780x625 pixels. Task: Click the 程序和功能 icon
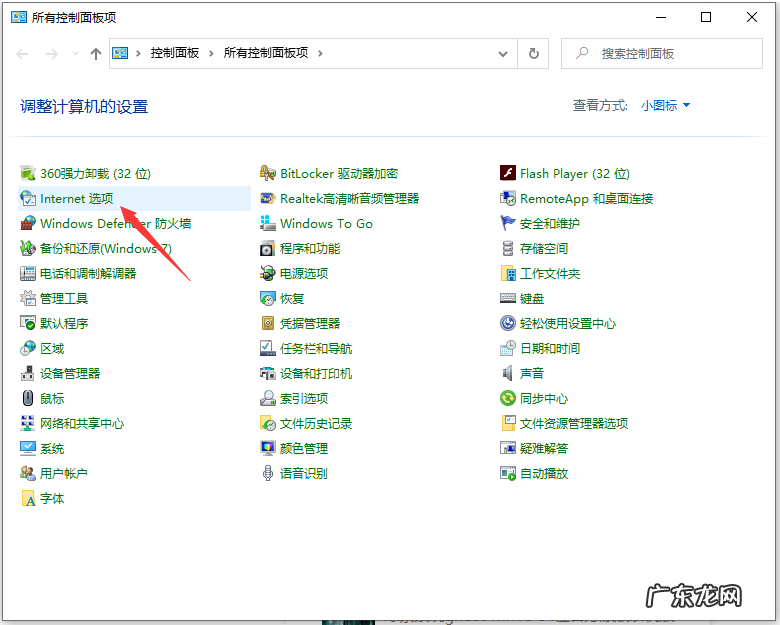click(x=268, y=248)
